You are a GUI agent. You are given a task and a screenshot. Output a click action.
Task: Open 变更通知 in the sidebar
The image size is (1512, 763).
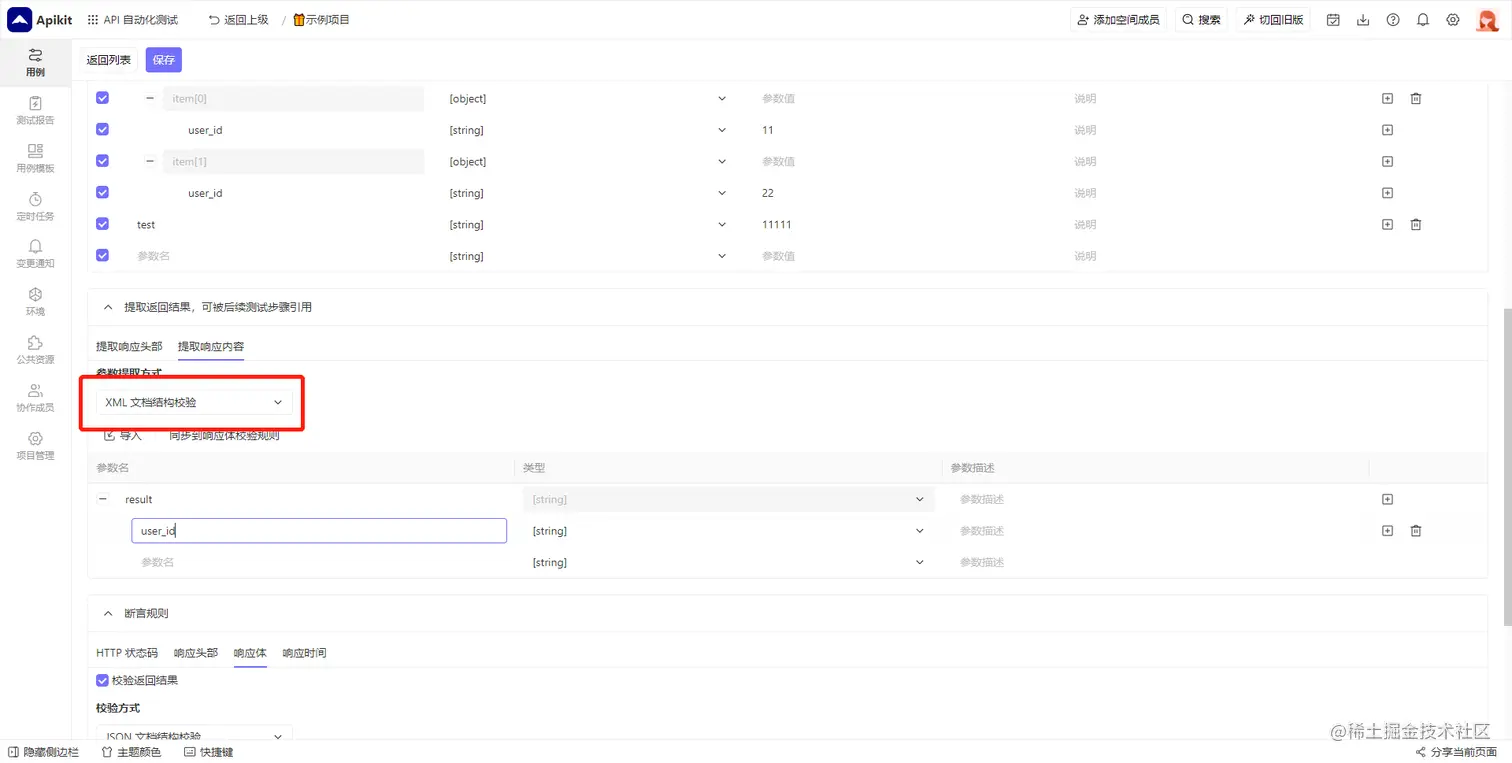click(35, 254)
